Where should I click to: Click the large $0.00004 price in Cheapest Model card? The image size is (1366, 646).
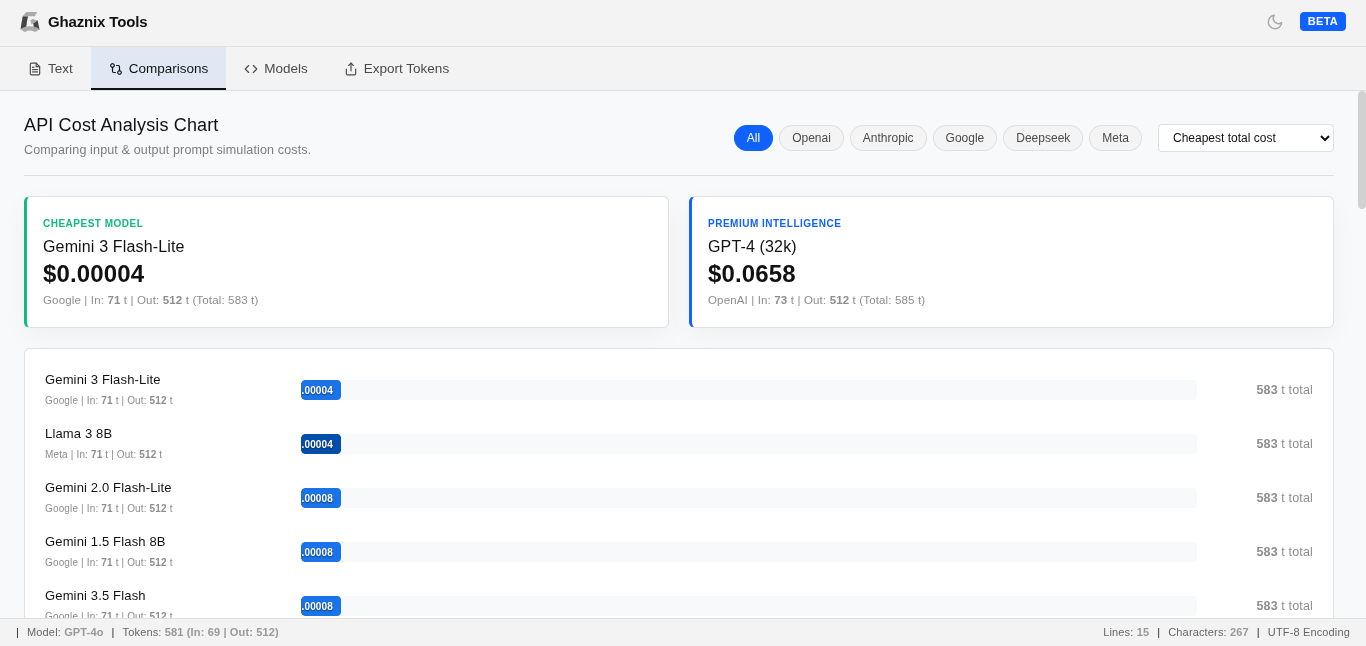coord(93,274)
